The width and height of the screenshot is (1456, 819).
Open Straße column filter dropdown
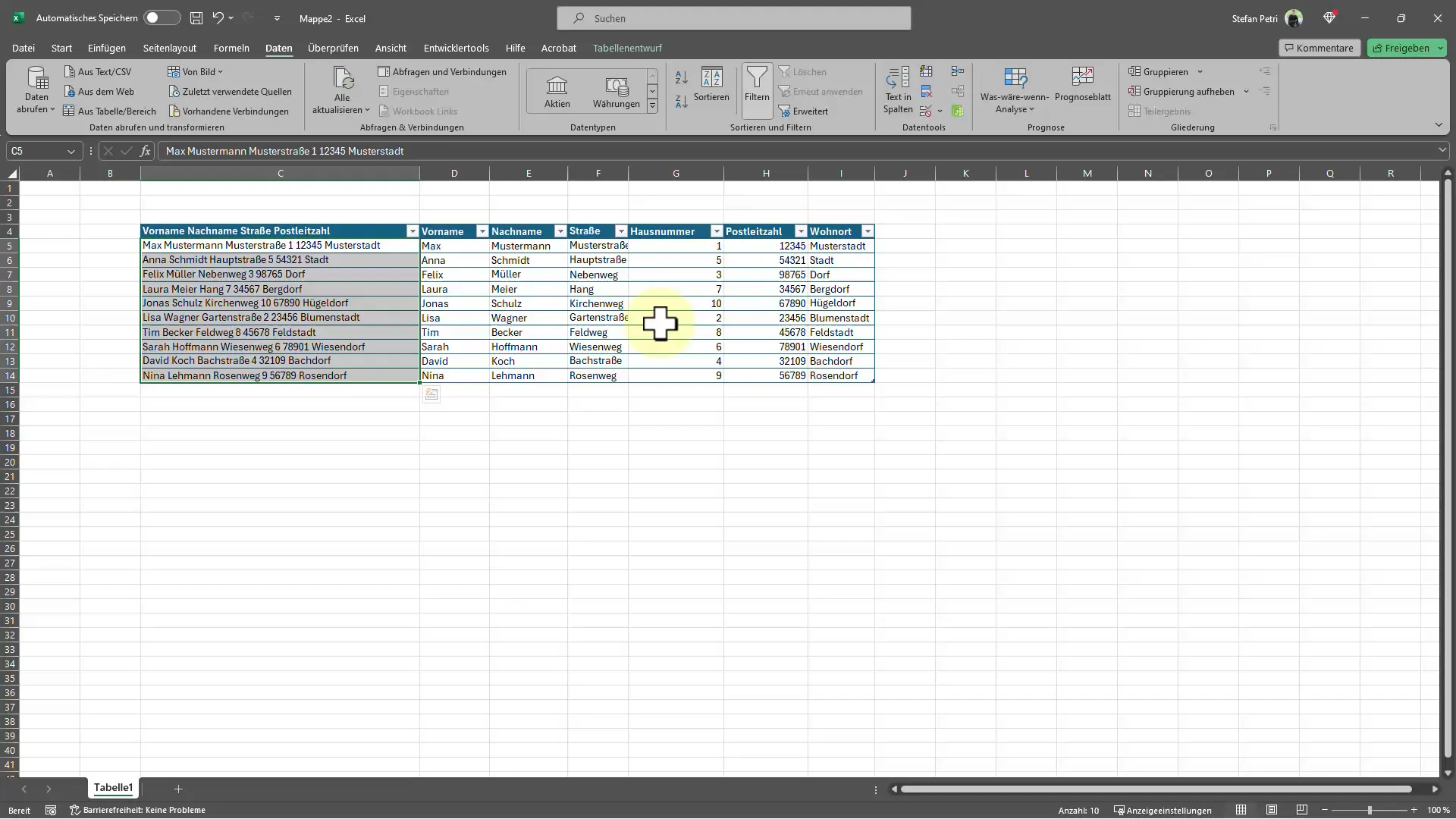620,231
